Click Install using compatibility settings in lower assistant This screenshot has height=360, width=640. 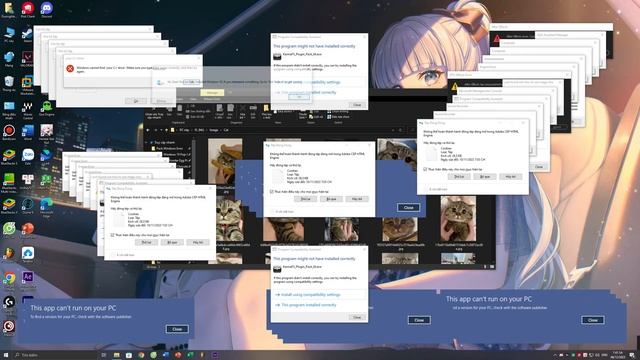click(x=310, y=294)
